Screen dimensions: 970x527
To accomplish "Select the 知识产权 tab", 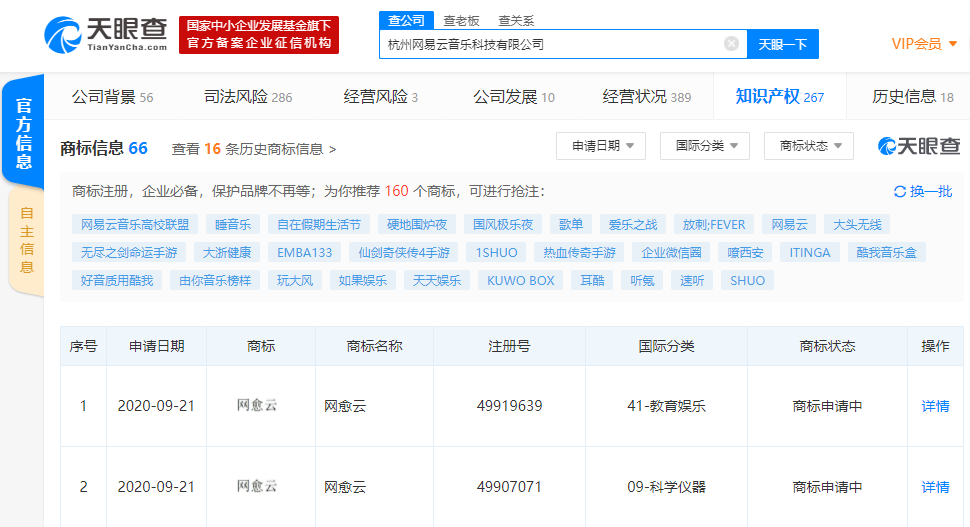I will click(779, 97).
